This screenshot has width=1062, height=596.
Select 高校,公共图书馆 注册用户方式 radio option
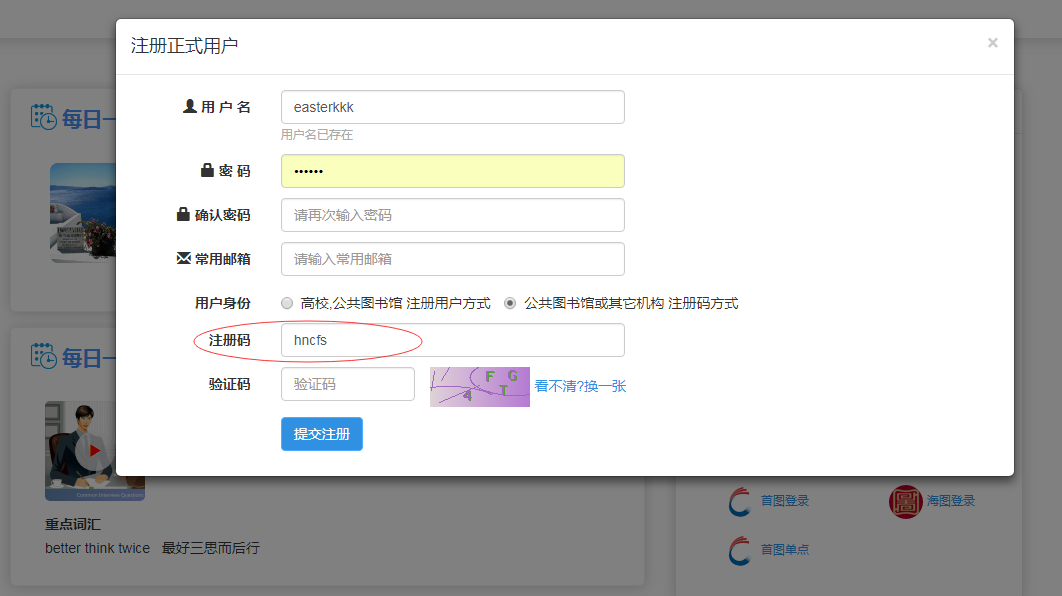[x=287, y=303]
